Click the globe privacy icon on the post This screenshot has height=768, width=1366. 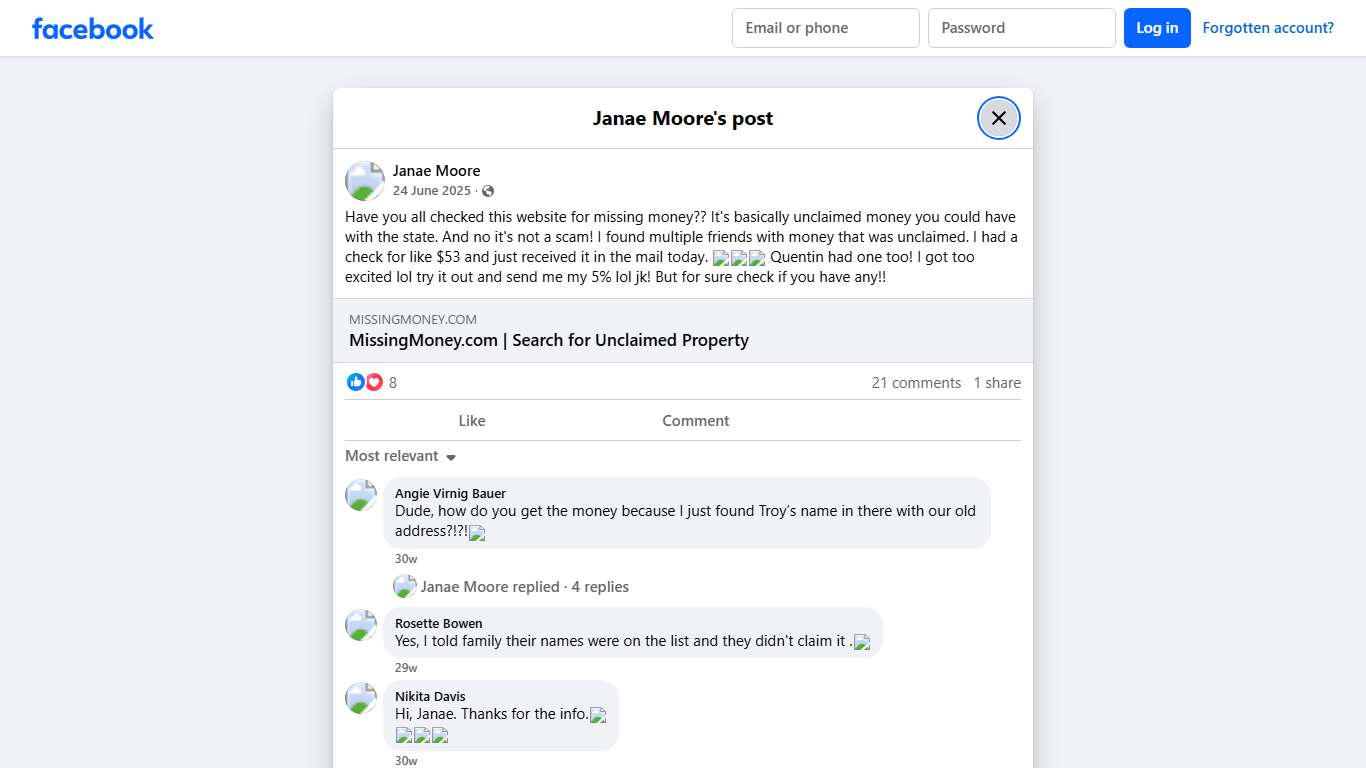click(x=487, y=190)
